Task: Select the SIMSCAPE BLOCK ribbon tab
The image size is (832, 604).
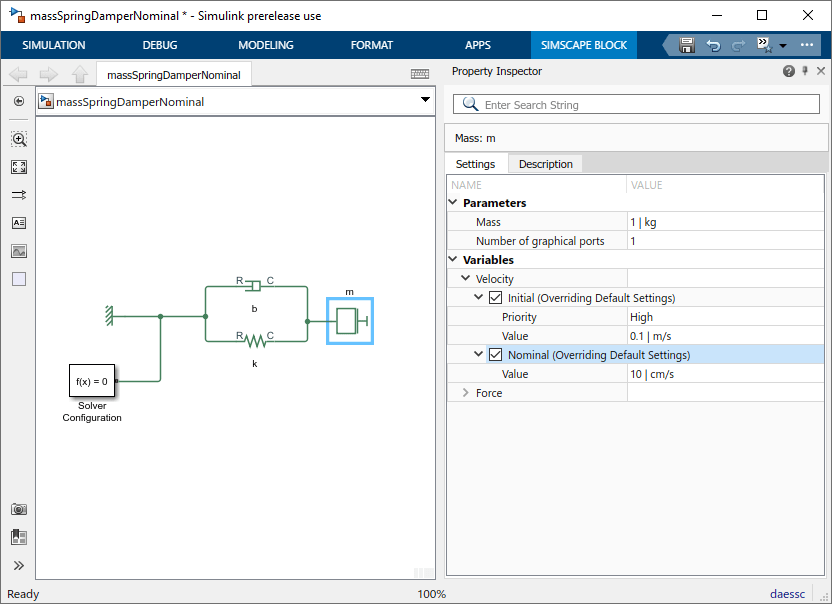Action: [x=584, y=45]
